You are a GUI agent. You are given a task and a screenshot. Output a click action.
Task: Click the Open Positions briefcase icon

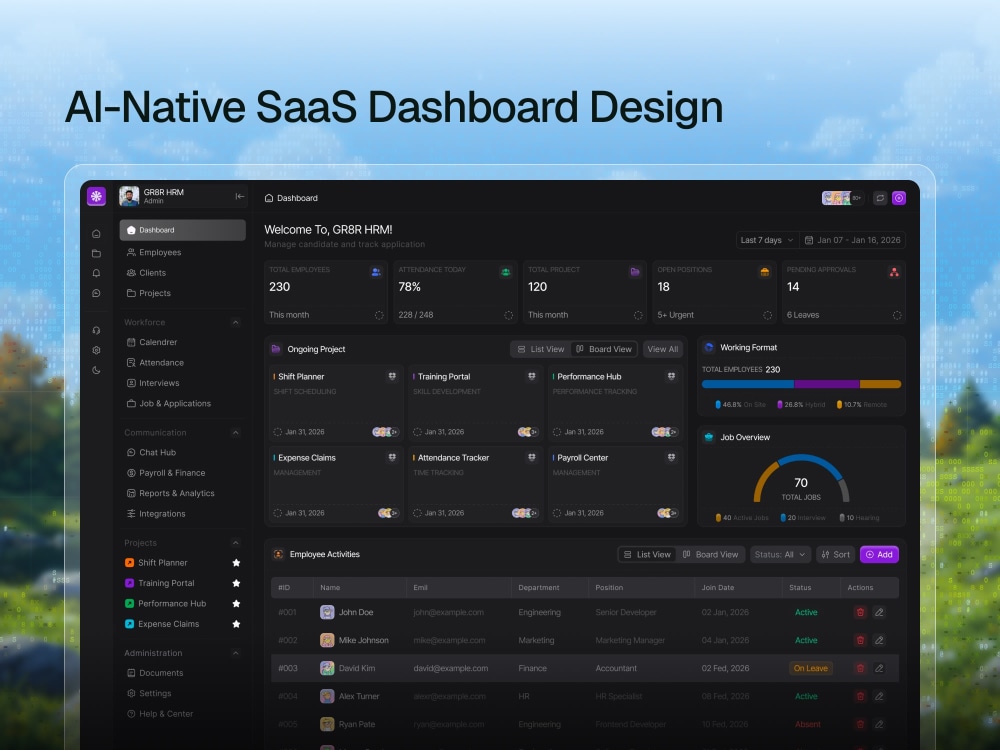pos(764,272)
